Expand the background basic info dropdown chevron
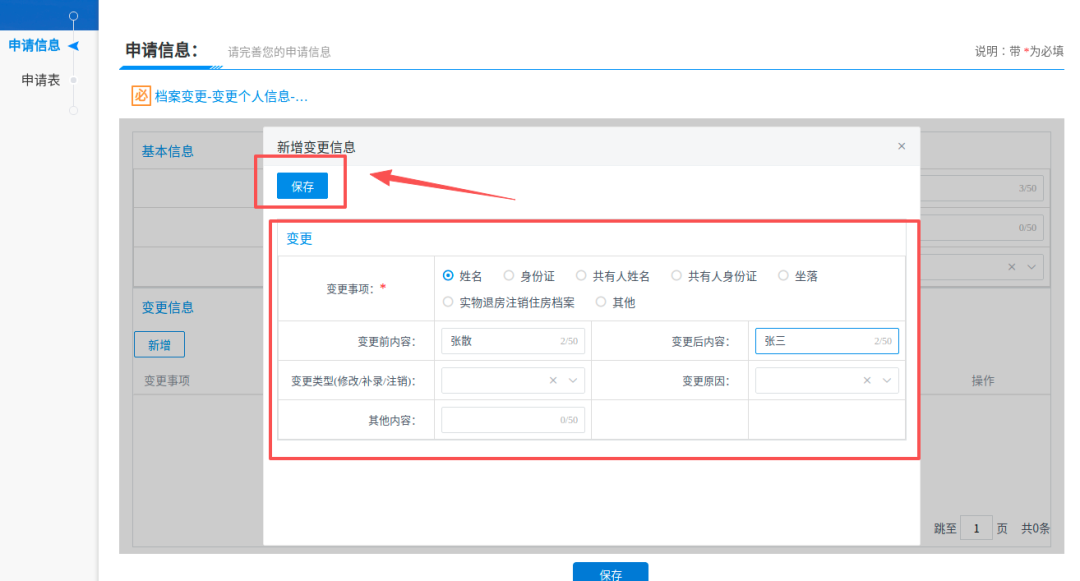 pos(1032,267)
